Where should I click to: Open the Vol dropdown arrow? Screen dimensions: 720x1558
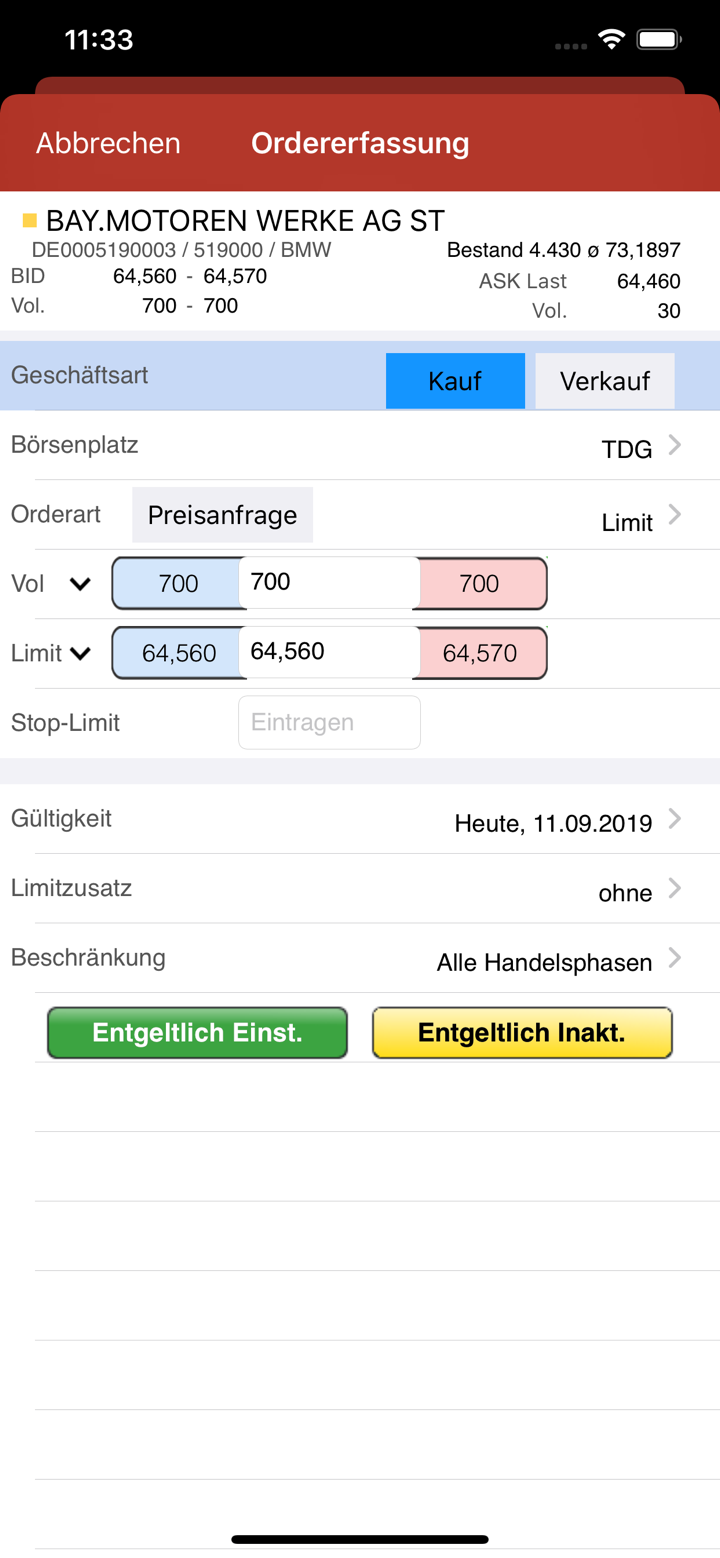click(x=80, y=584)
